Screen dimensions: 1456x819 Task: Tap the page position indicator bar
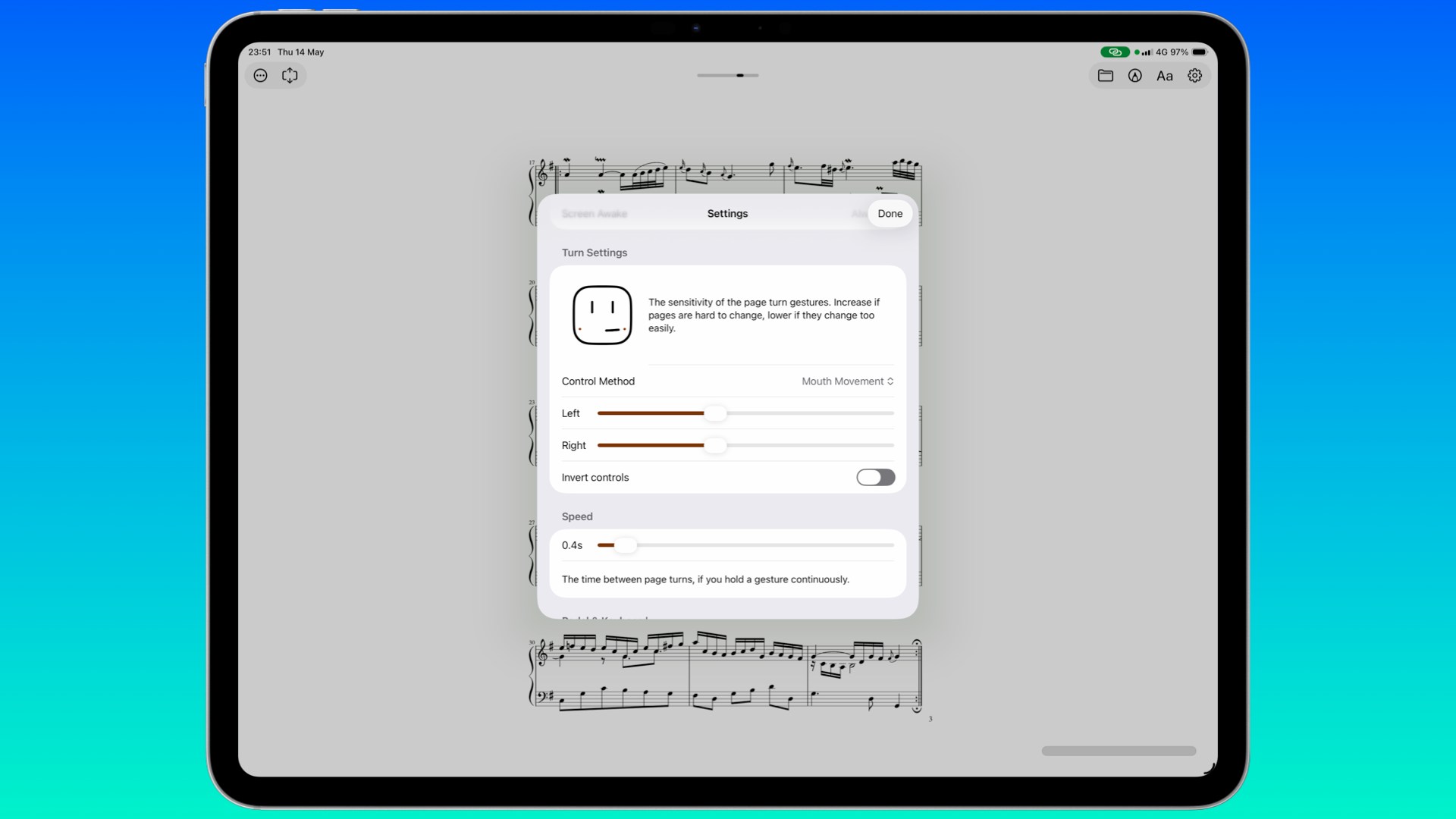tap(728, 76)
